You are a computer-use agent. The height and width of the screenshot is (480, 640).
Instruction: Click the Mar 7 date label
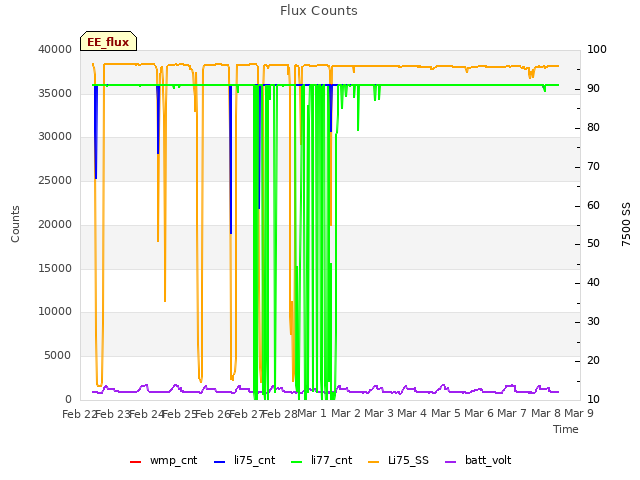(512, 413)
